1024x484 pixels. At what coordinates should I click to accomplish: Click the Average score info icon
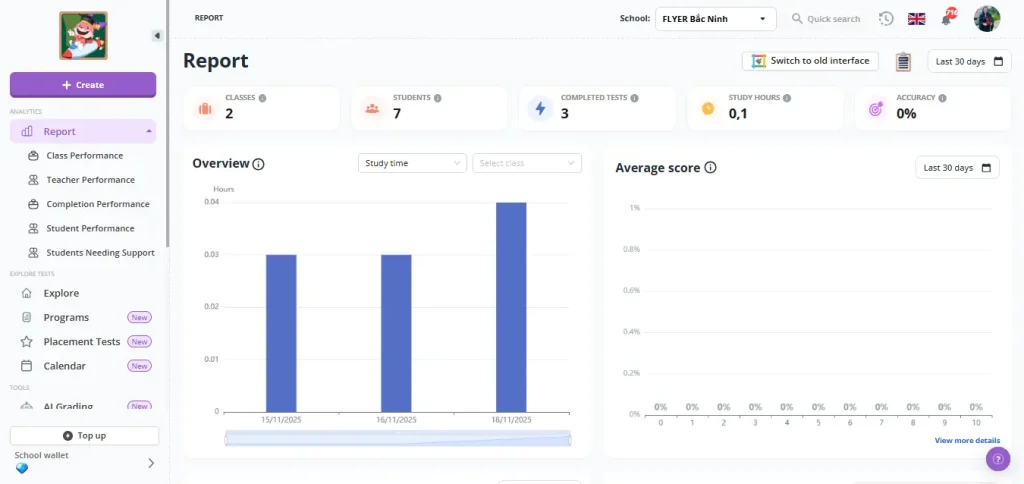point(711,167)
